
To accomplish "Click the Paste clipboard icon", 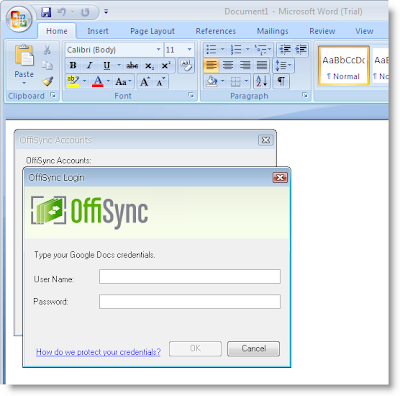I will point(24,55).
